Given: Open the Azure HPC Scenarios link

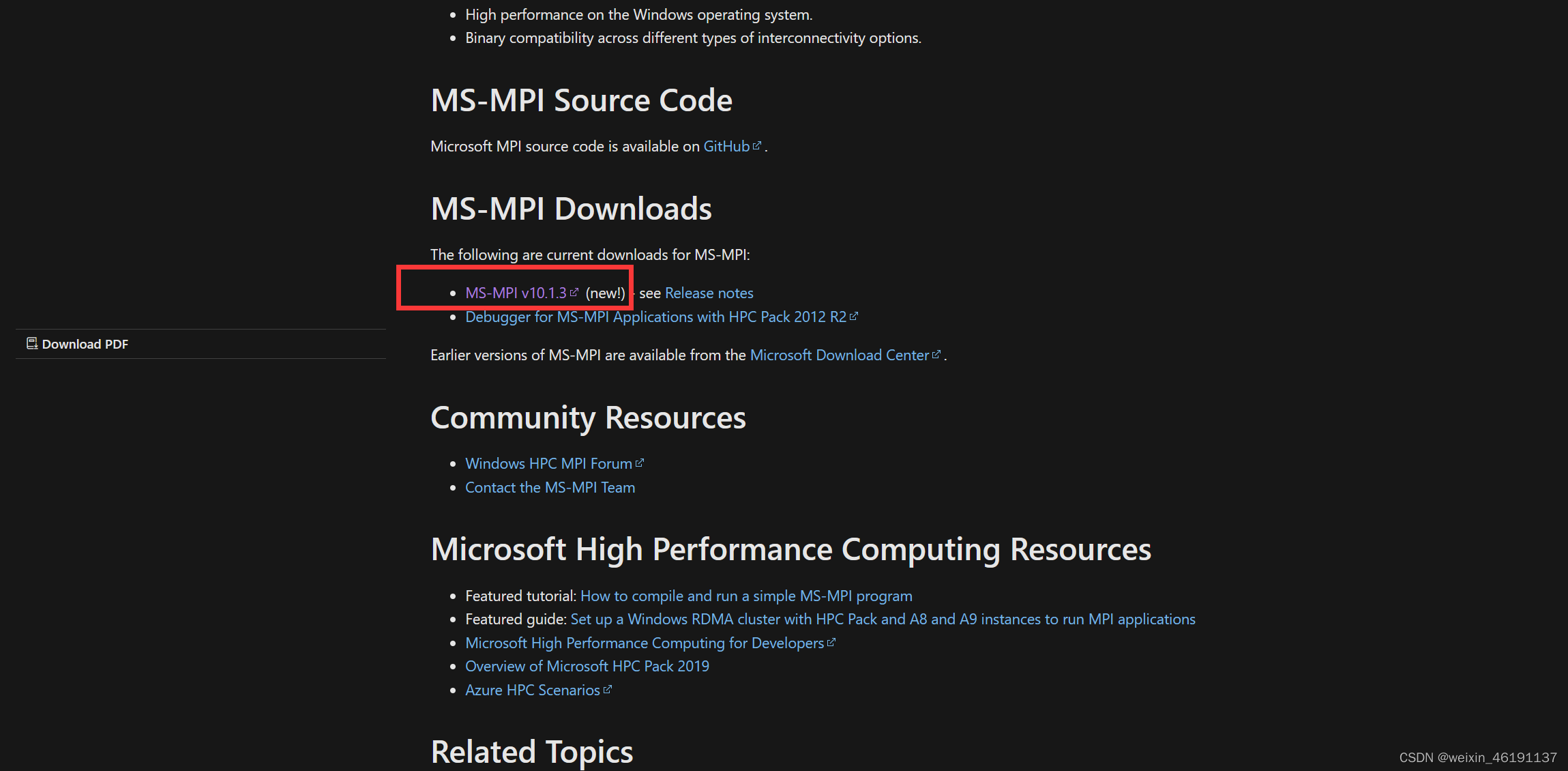Looking at the screenshot, I should tap(533, 690).
